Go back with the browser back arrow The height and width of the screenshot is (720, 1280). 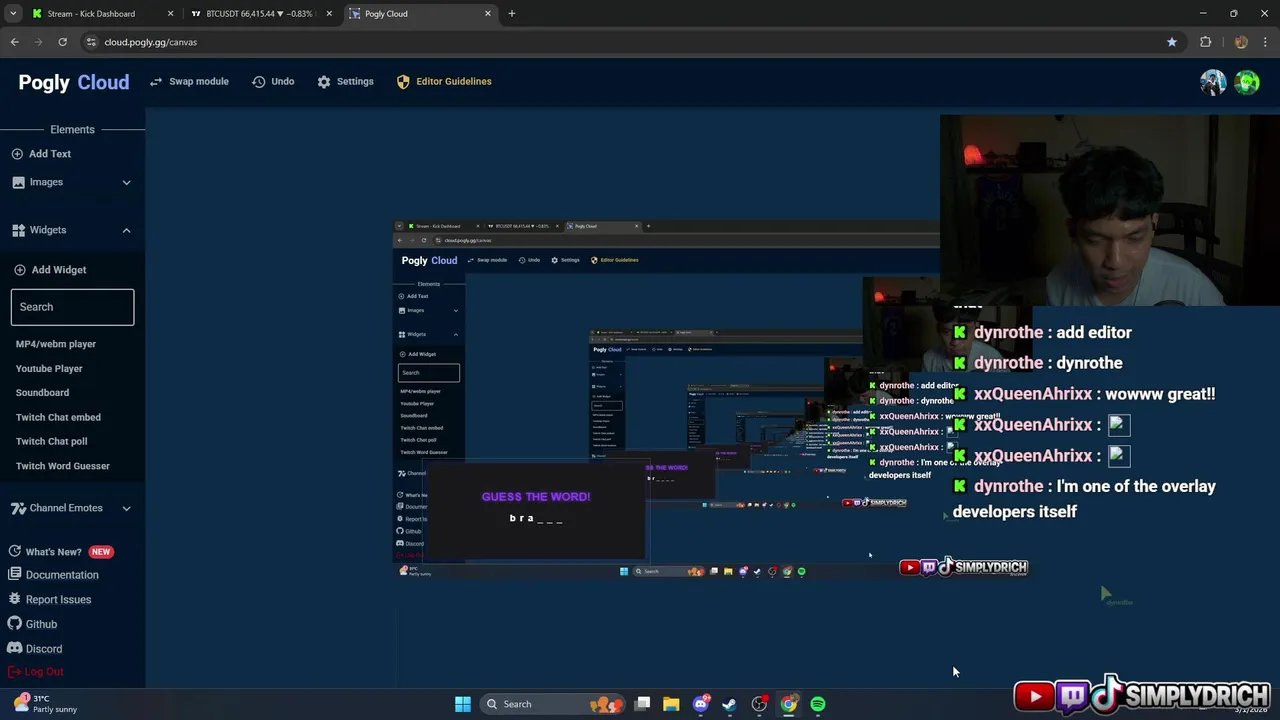[x=14, y=42]
